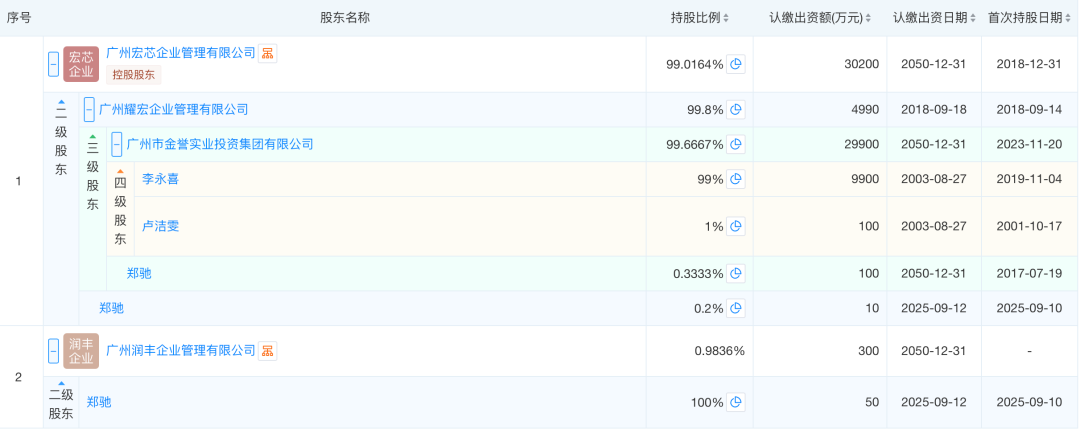The height and width of the screenshot is (433, 1080).
Task: Open pie chart for 99.0164% shareholding
Action: (736, 64)
